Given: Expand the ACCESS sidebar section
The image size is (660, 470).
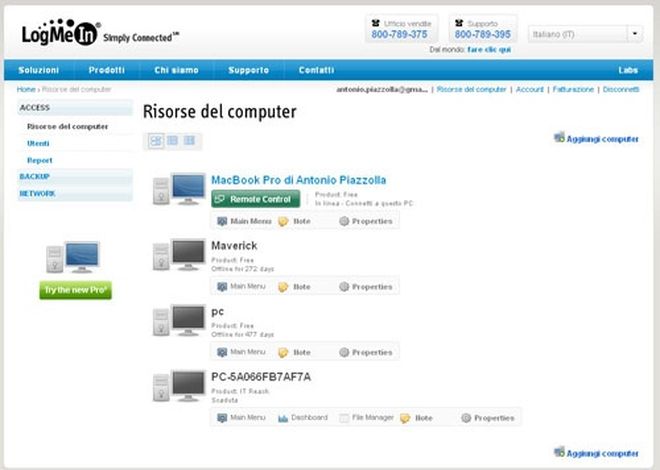Looking at the screenshot, I should [x=75, y=108].
